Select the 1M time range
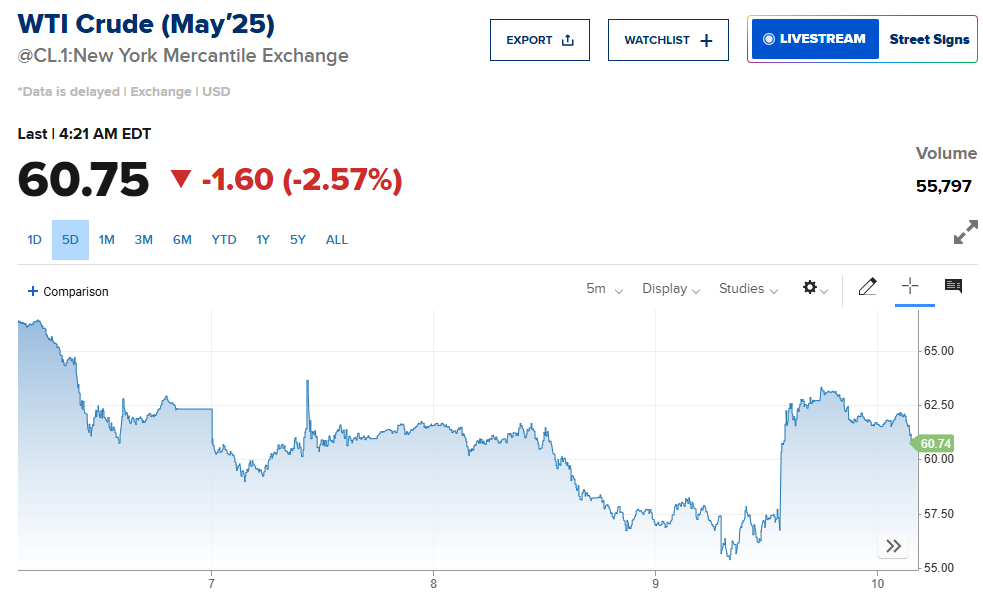The image size is (983, 615). pyautogui.click(x=107, y=240)
